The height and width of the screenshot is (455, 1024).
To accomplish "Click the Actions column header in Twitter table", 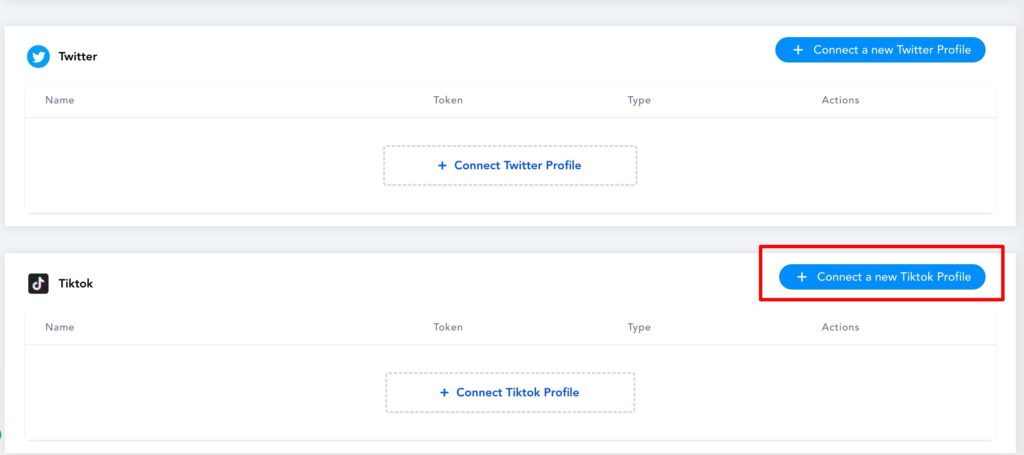I will [x=840, y=101].
